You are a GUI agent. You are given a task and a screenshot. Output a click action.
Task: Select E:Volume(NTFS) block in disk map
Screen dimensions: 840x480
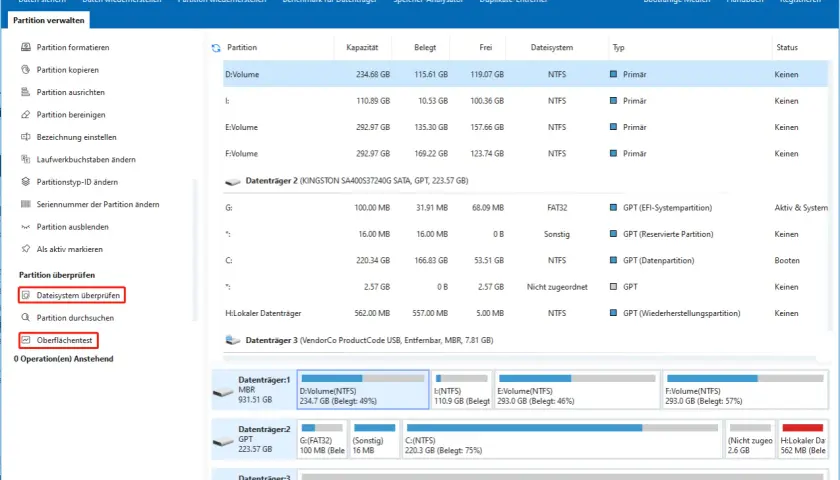pyautogui.click(x=577, y=389)
